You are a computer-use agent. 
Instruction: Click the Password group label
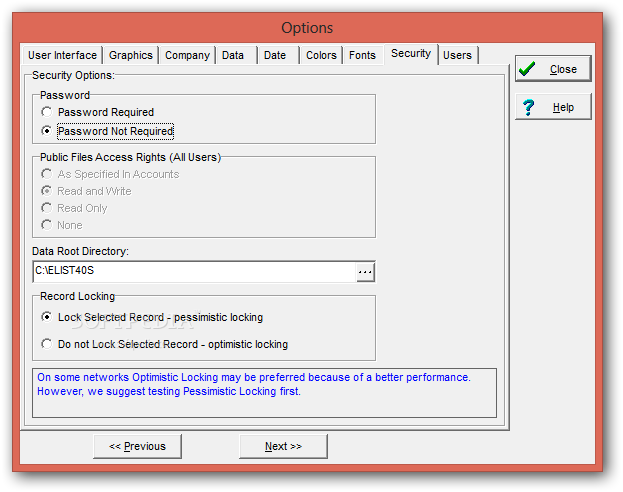[x=65, y=95]
